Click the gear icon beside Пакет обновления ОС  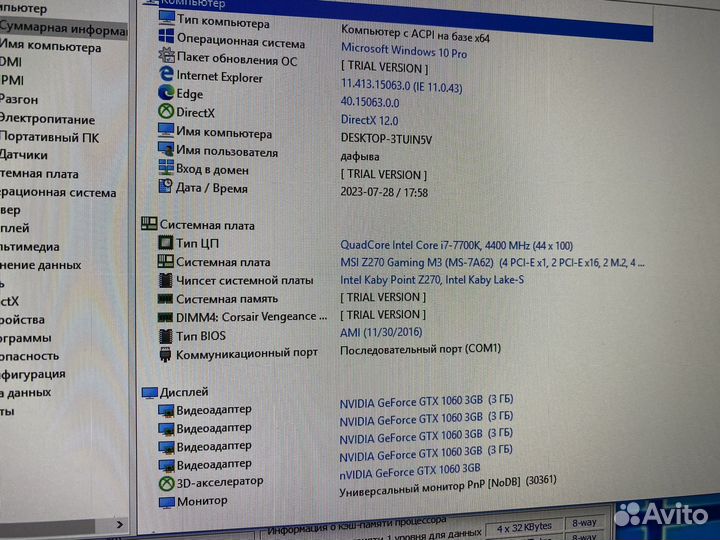pyautogui.click(x=166, y=55)
